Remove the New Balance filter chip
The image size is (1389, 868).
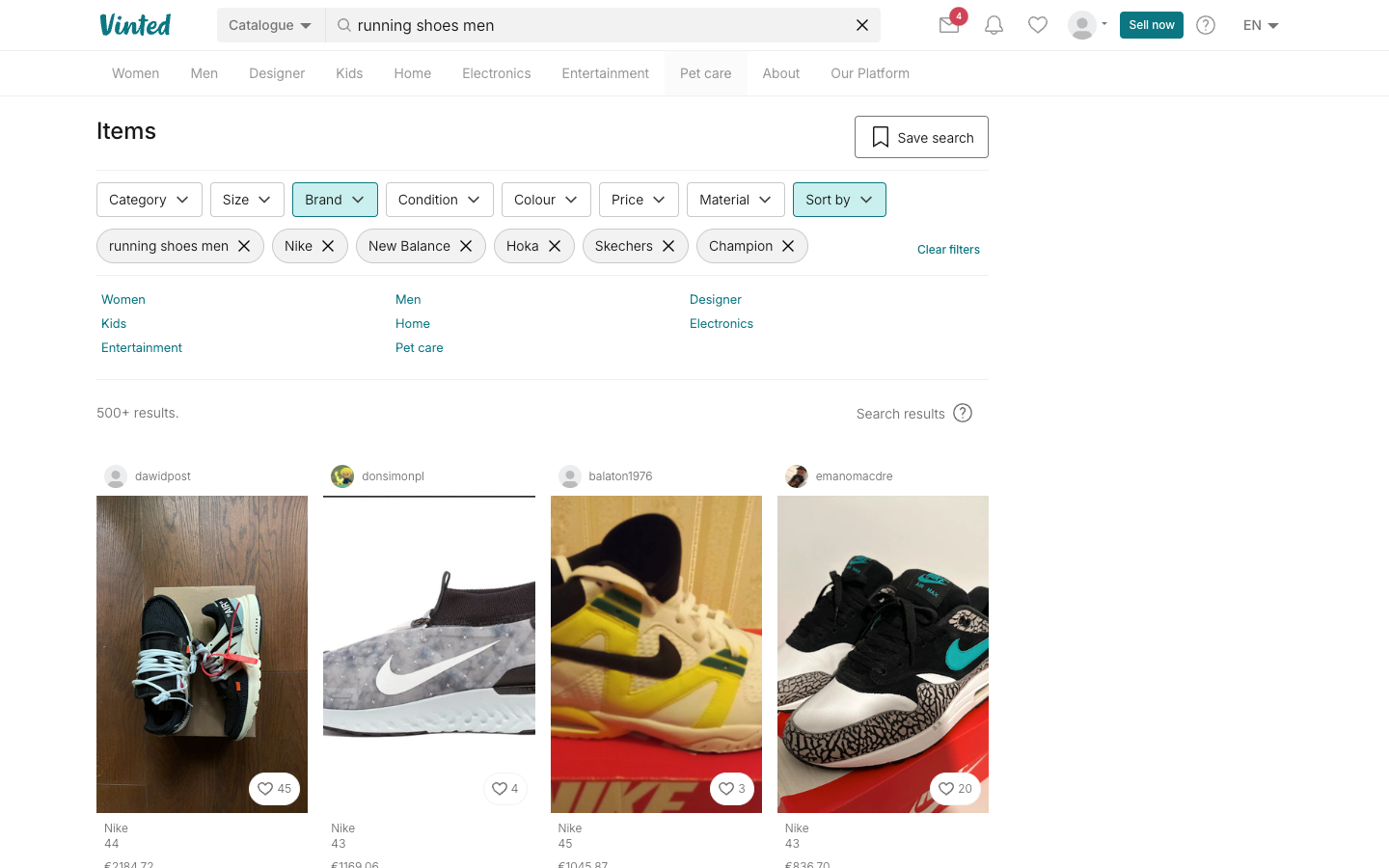tap(466, 246)
